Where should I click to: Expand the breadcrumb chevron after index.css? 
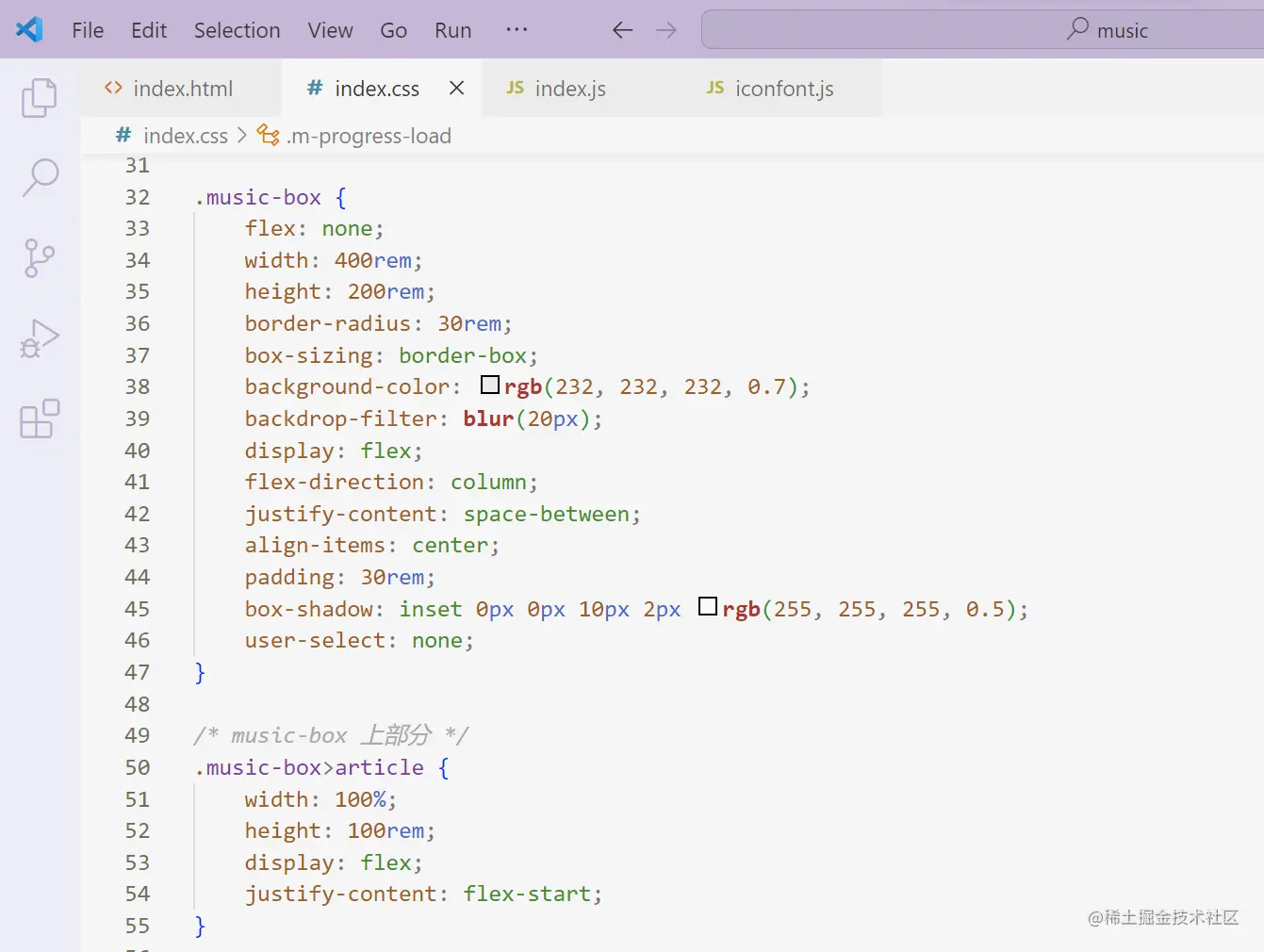click(x=242, y=136)
